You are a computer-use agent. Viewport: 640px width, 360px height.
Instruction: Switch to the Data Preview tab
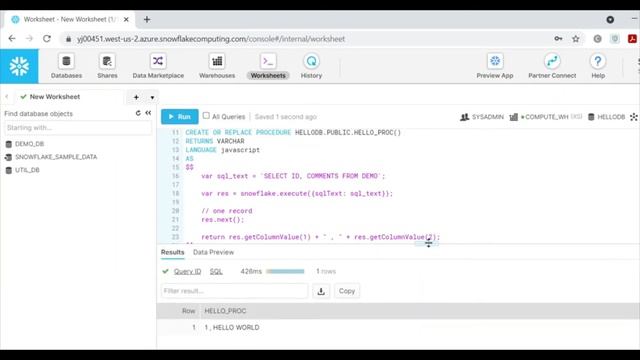[x=213, y=252]
